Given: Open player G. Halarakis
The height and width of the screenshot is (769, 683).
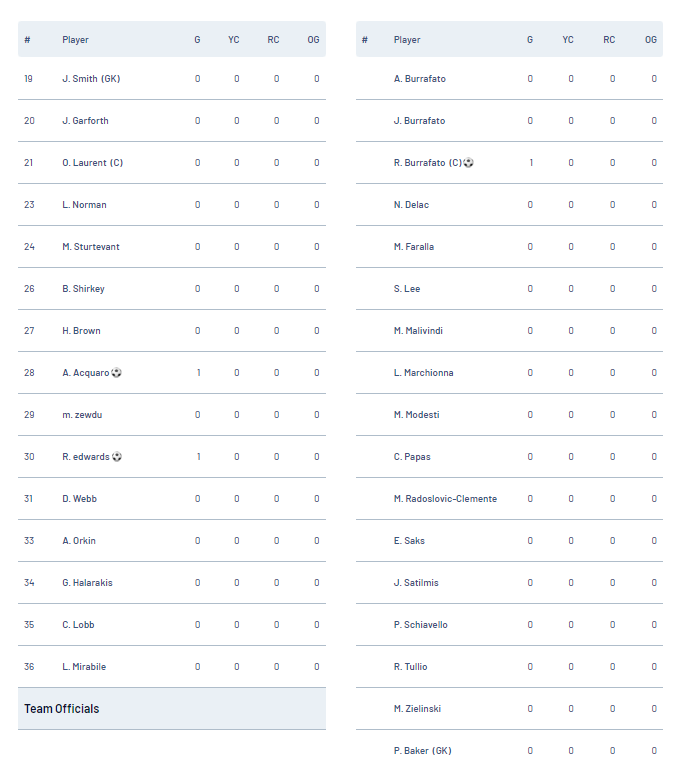Looking at the screenshot, I should click(x=87, y=583).
